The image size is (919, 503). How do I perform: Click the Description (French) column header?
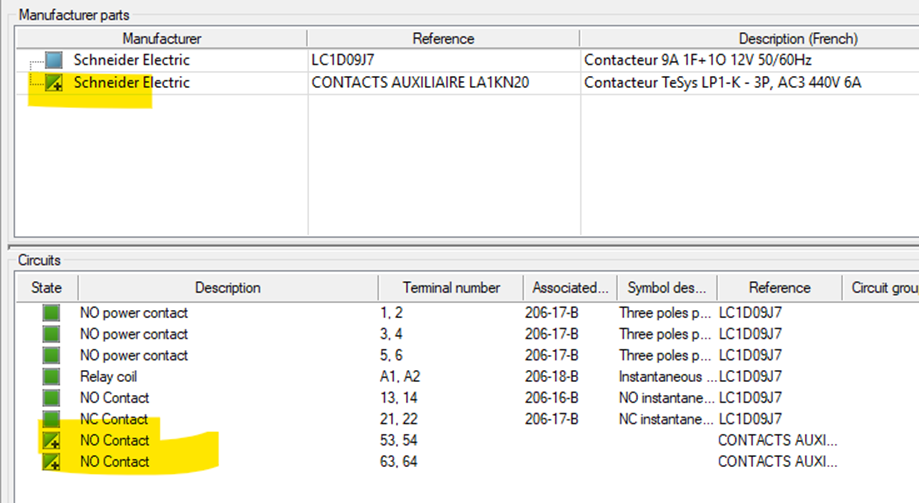(x=748, y=38)
